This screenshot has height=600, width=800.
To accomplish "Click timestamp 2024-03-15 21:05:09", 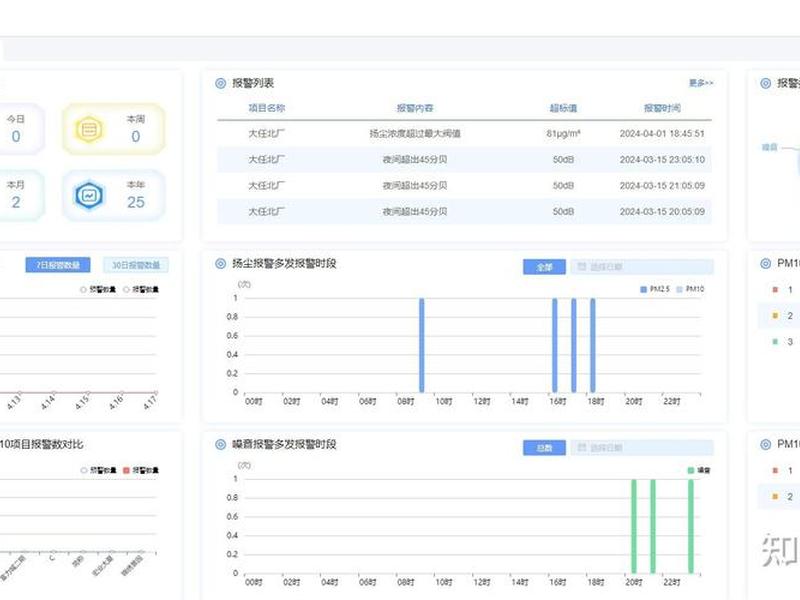I will [662, 186].
